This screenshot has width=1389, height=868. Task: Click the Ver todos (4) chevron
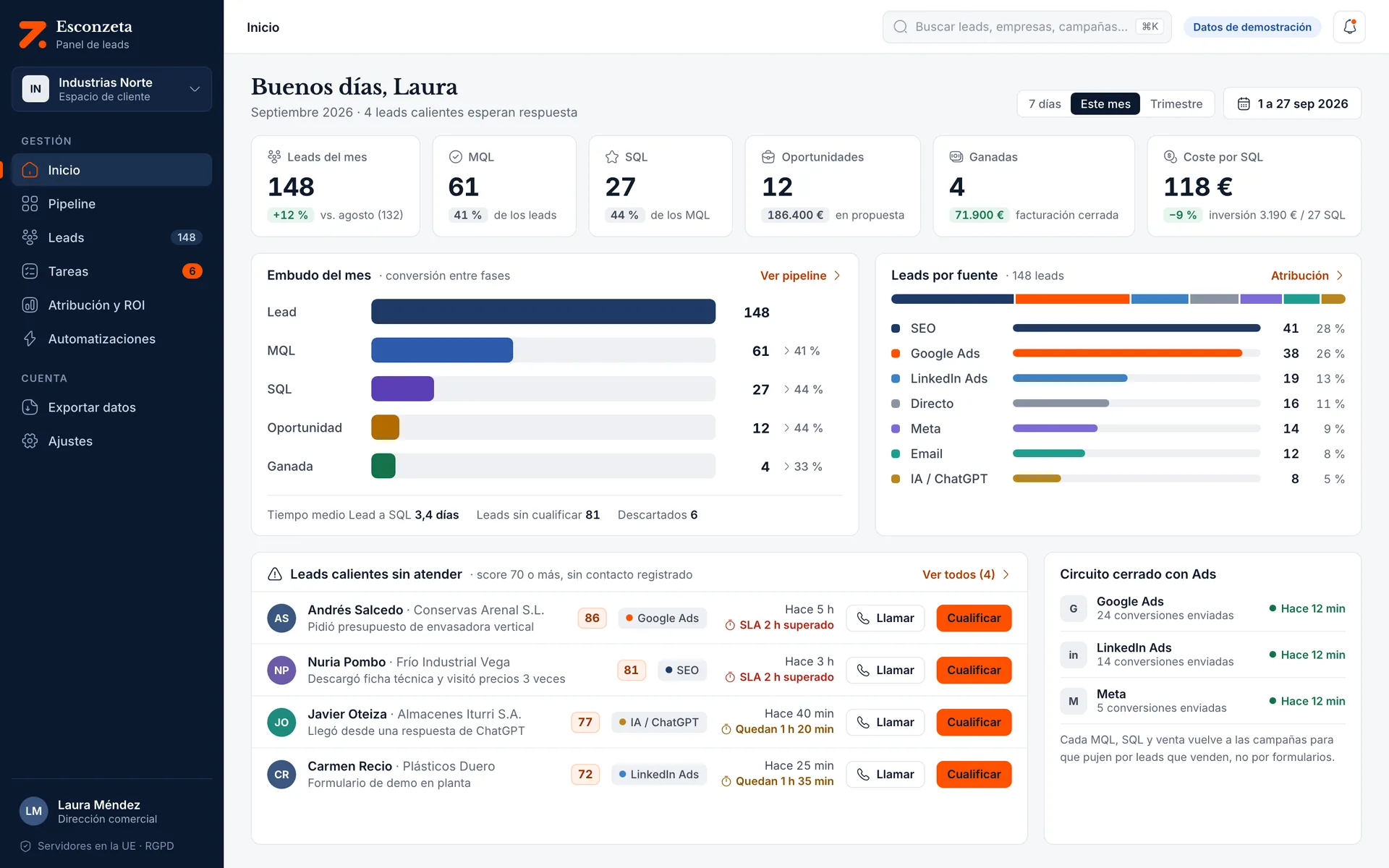1006,574
